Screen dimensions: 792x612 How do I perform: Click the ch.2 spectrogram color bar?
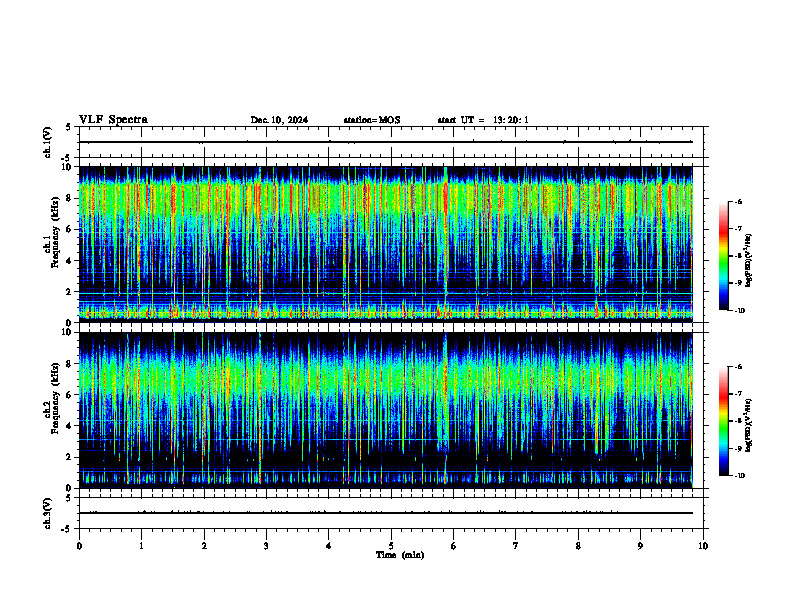[x=724, y=421]
